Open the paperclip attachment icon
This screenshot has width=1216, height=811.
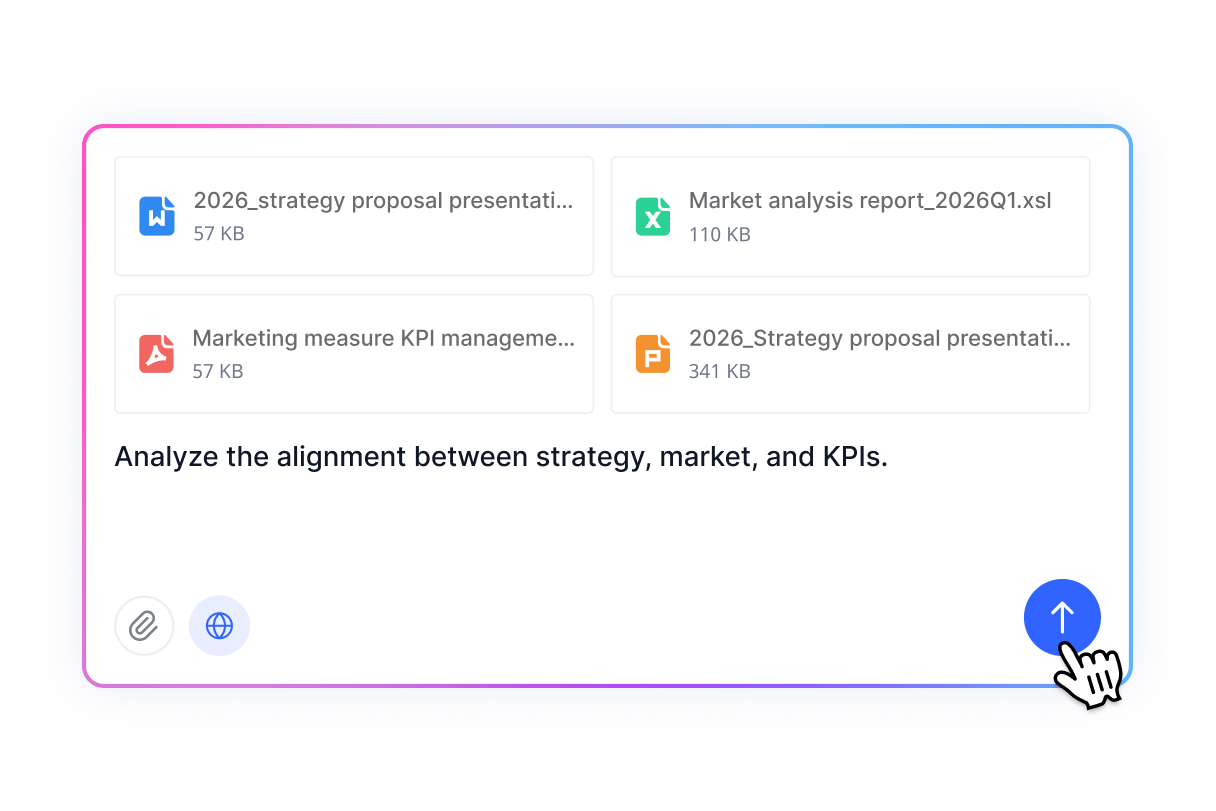pos(144,625)
